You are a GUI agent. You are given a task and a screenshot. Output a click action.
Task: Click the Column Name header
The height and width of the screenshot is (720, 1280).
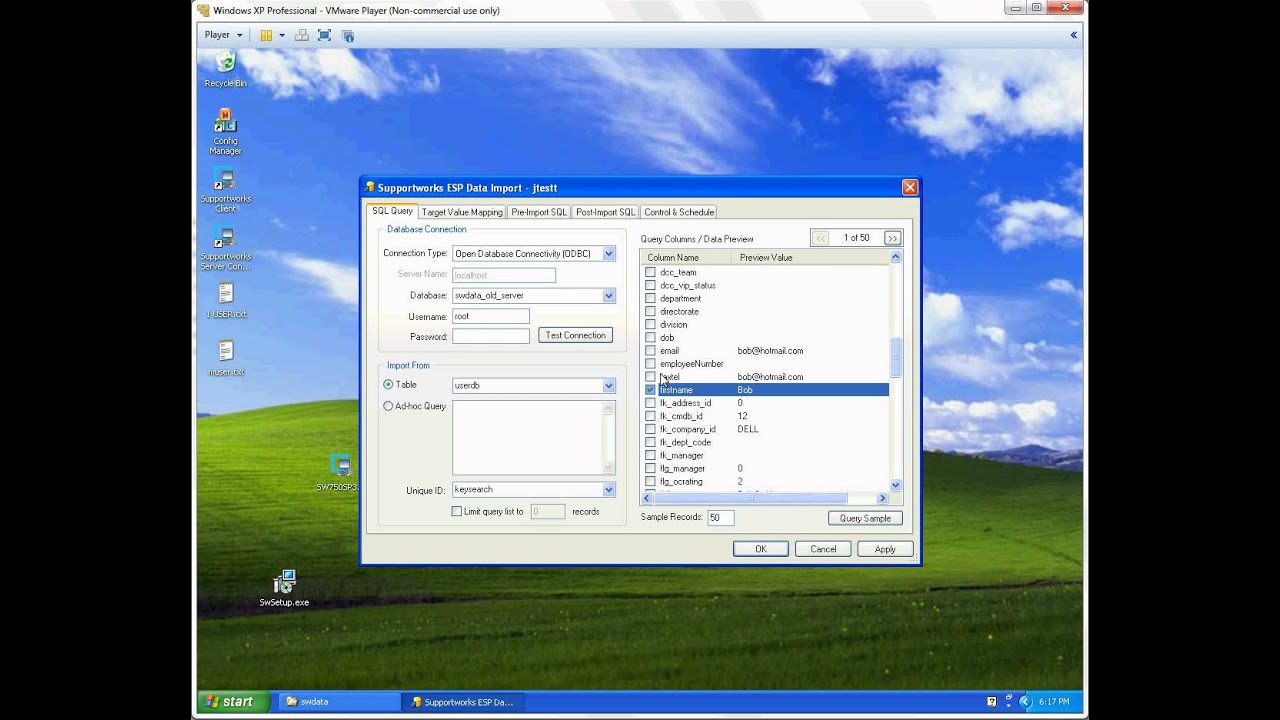point(686,258)
